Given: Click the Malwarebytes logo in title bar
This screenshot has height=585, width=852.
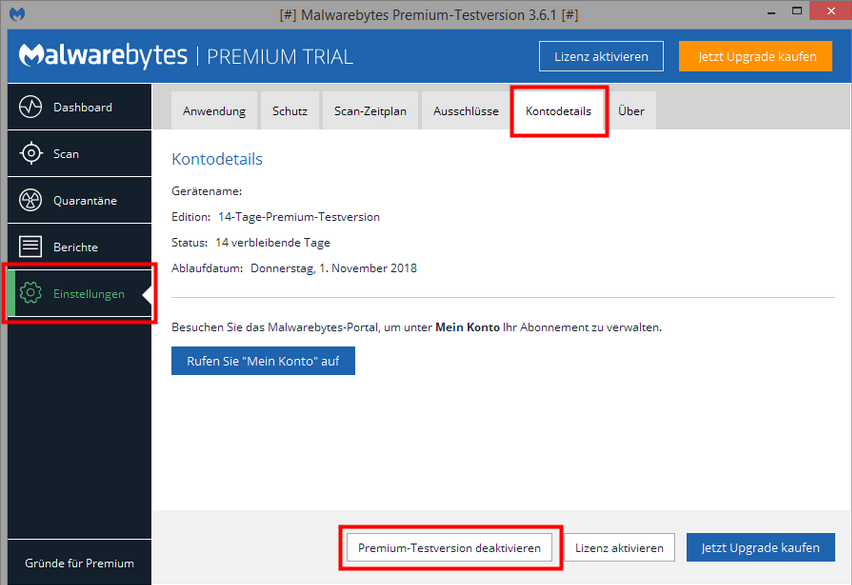Looking at the screenshot, I should 17,14.
